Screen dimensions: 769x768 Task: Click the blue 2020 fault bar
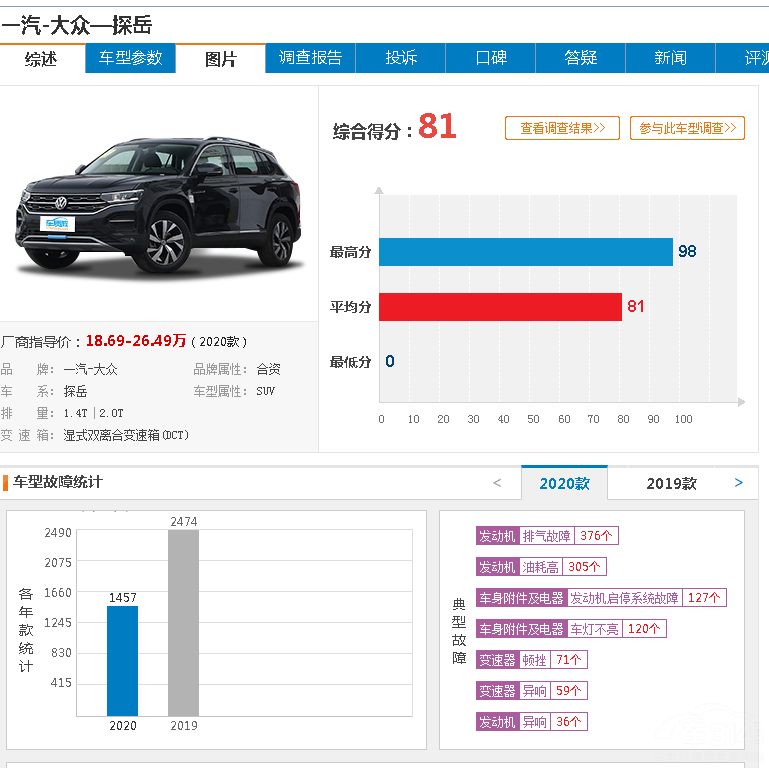pyautogui.click(x=123, y=661)
